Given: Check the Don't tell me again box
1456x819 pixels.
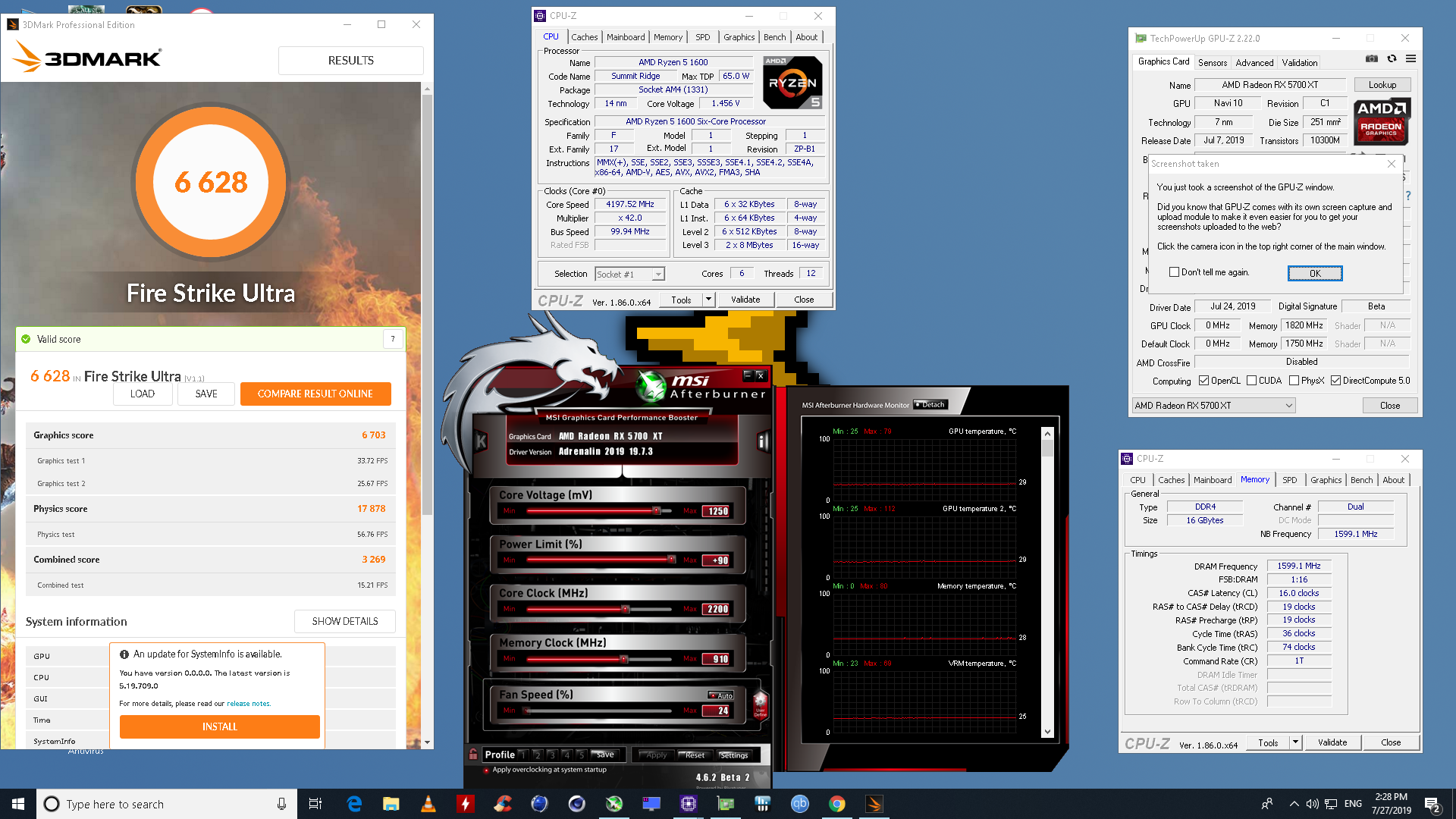Looking at the screenshot, I should [x=1174, y=272].
